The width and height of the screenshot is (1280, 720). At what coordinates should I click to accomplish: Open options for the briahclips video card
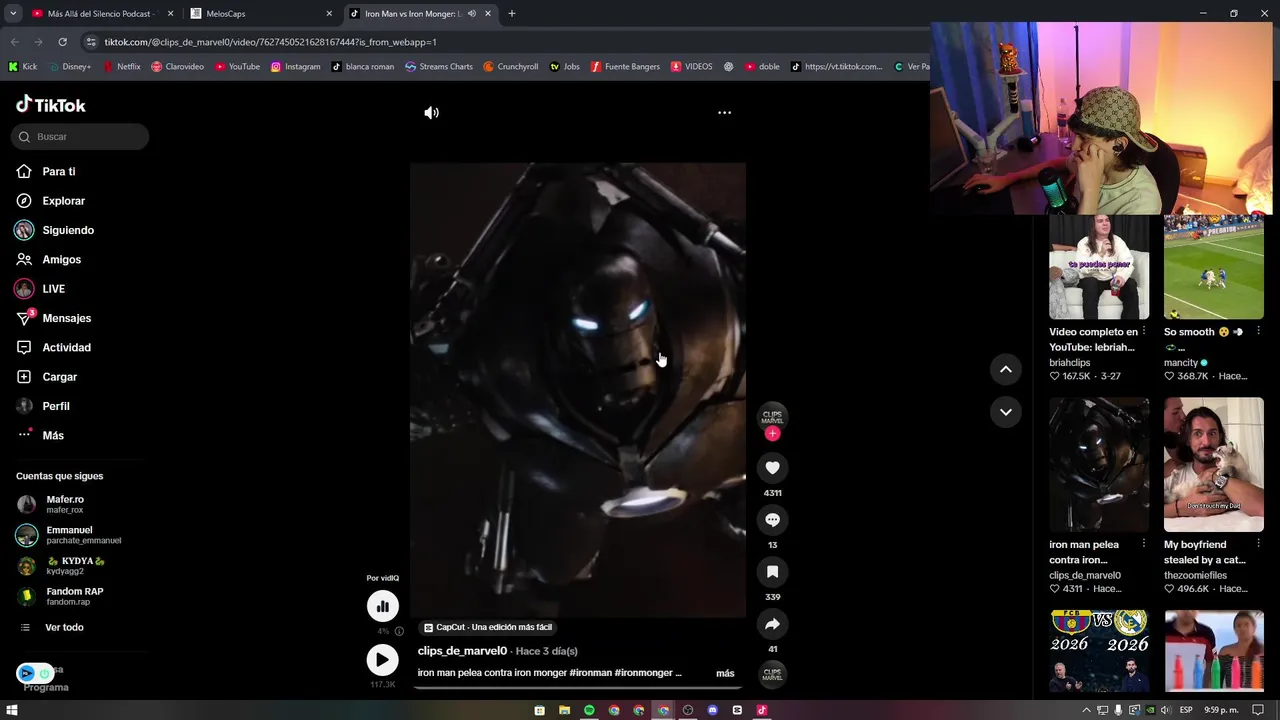[x=1143, y=331]
